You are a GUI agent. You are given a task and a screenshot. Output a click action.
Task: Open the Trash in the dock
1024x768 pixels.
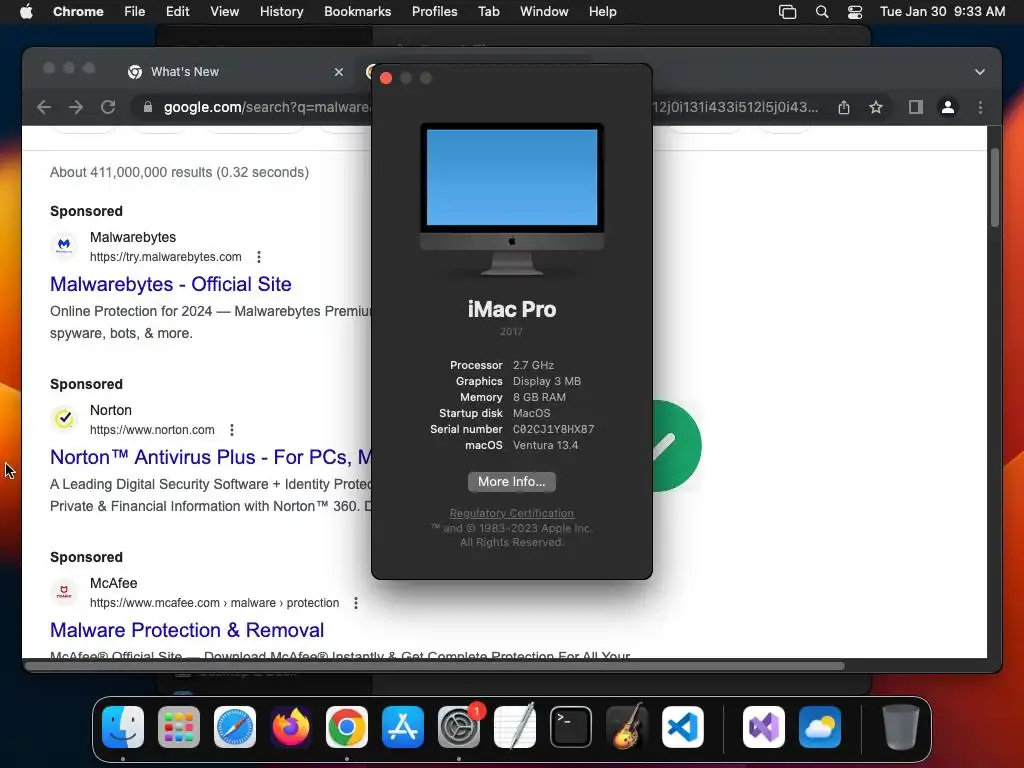(901, 727)
